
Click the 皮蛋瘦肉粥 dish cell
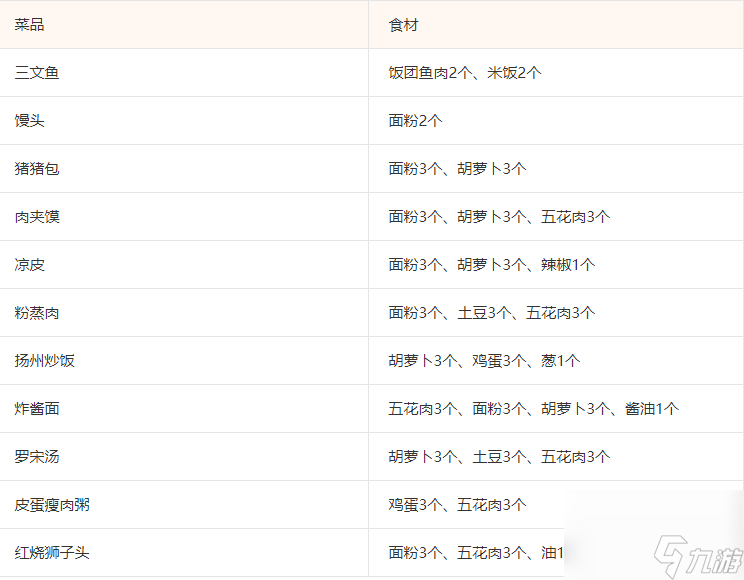52,505
